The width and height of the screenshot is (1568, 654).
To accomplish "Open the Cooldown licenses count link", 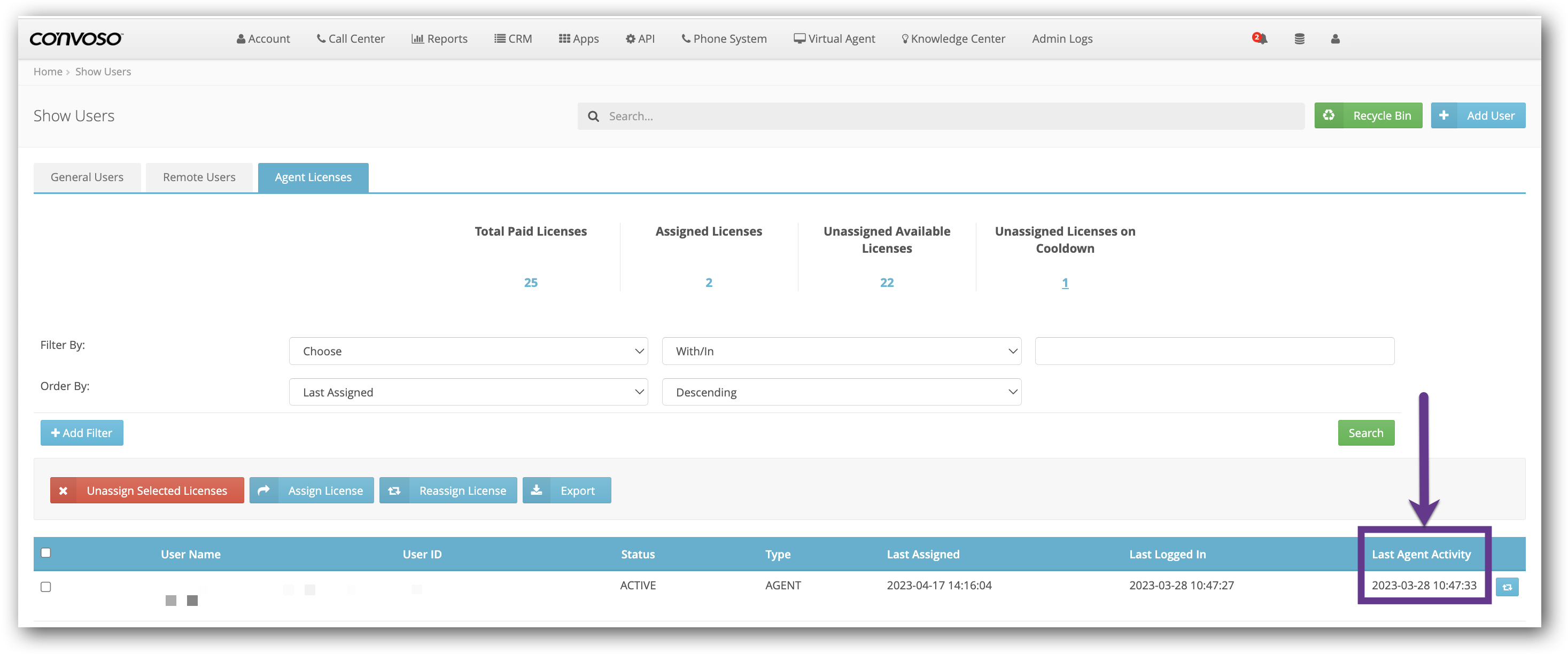I will pos(1065,283).
